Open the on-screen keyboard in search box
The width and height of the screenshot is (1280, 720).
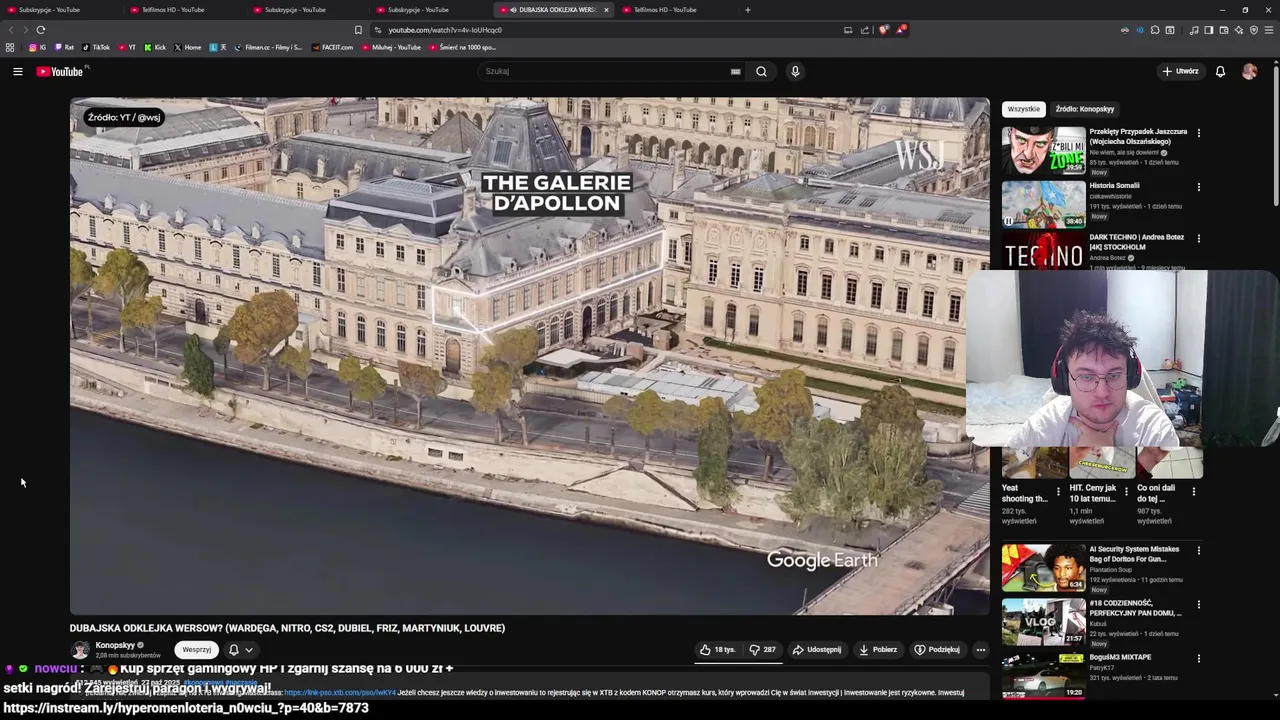click(x=735, y=71)
